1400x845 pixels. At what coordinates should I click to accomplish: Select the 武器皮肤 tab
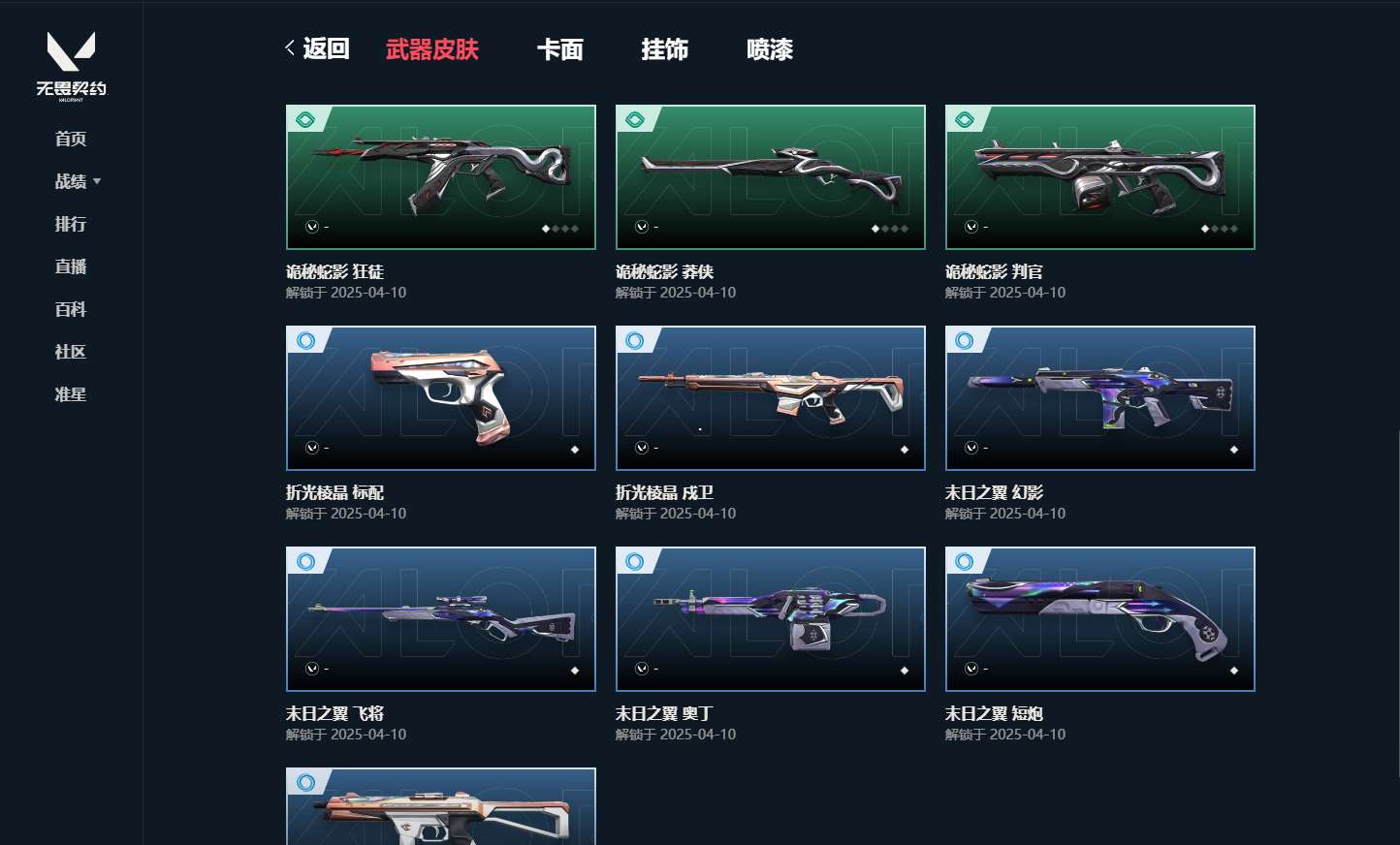[432, 49]
